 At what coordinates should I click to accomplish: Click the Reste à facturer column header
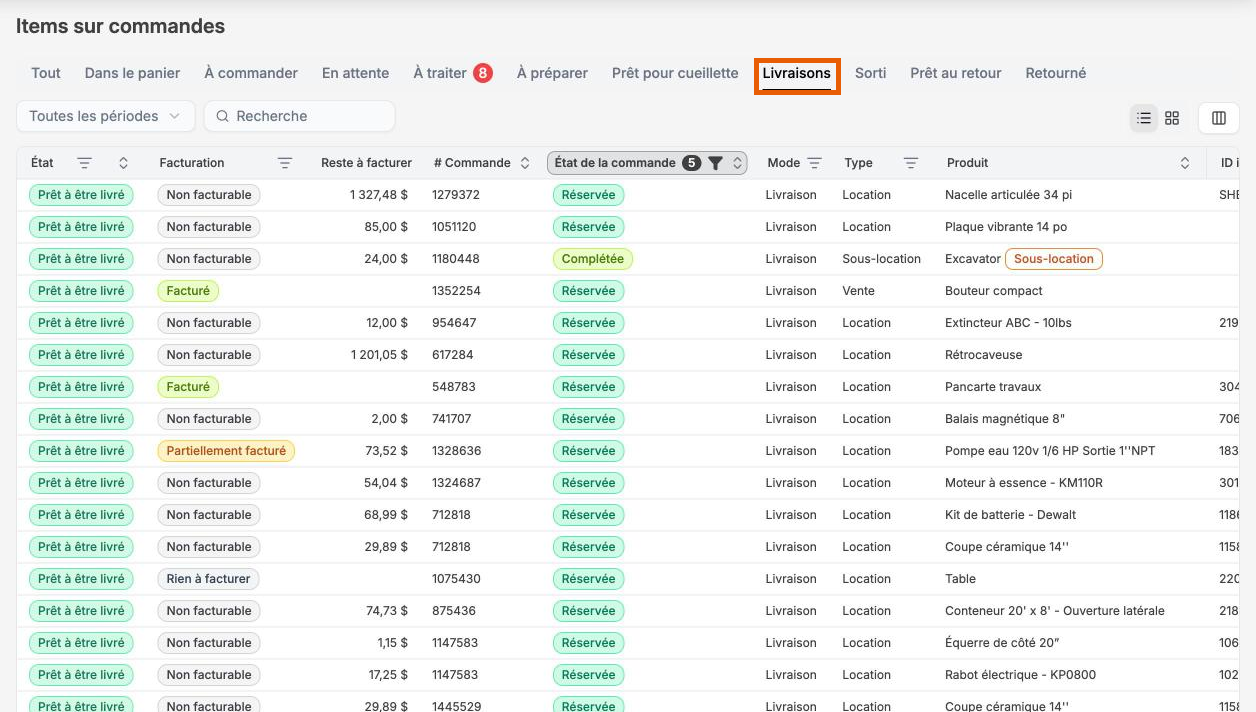point(366,163)
